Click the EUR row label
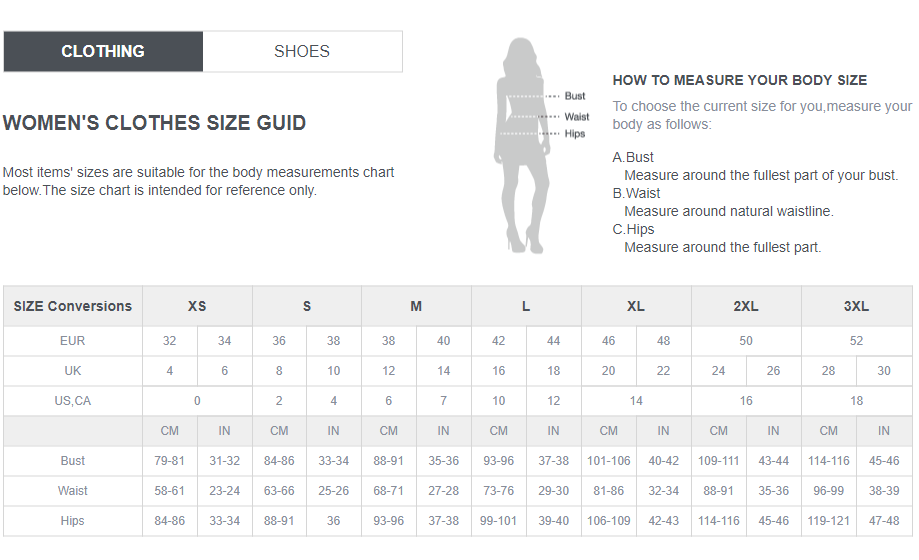This screenshot has height=560, width=919. [x=73, y=341]
